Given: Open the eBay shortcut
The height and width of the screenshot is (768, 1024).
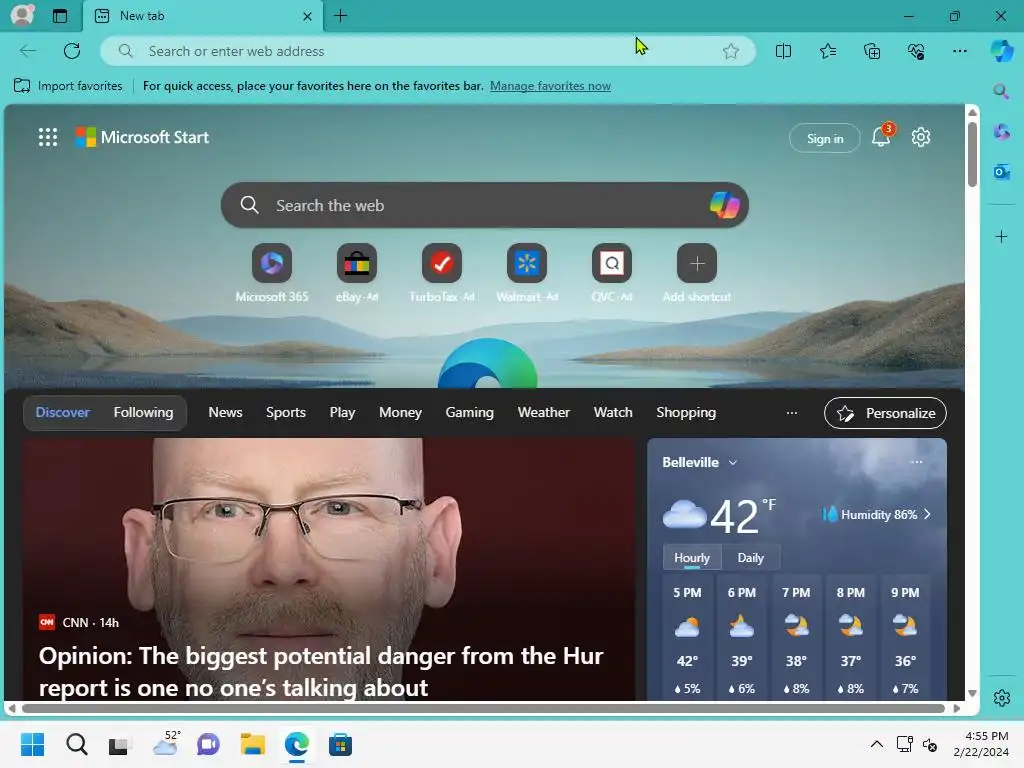Looking at the screenshot, I should click(357, 274).
